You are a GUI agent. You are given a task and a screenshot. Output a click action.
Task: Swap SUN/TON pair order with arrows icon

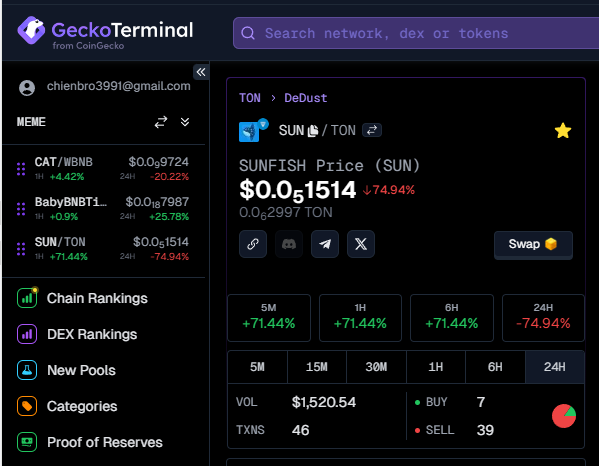pyautogui.click(x=372, y=130)
